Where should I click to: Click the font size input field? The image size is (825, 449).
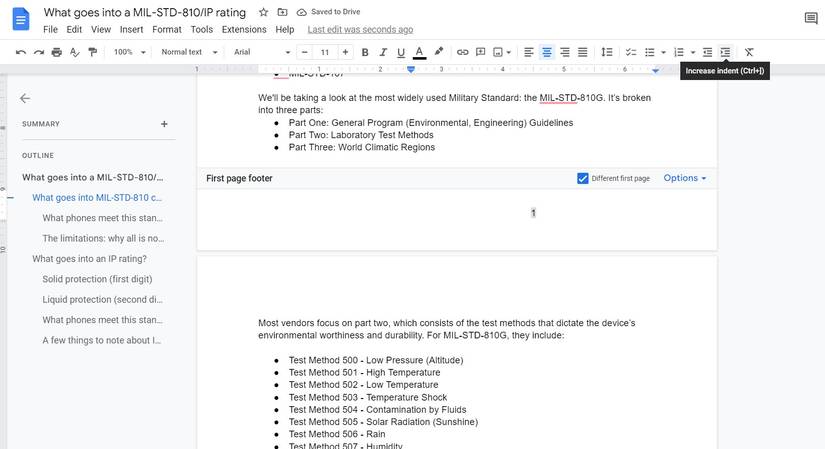click(325, 52)
